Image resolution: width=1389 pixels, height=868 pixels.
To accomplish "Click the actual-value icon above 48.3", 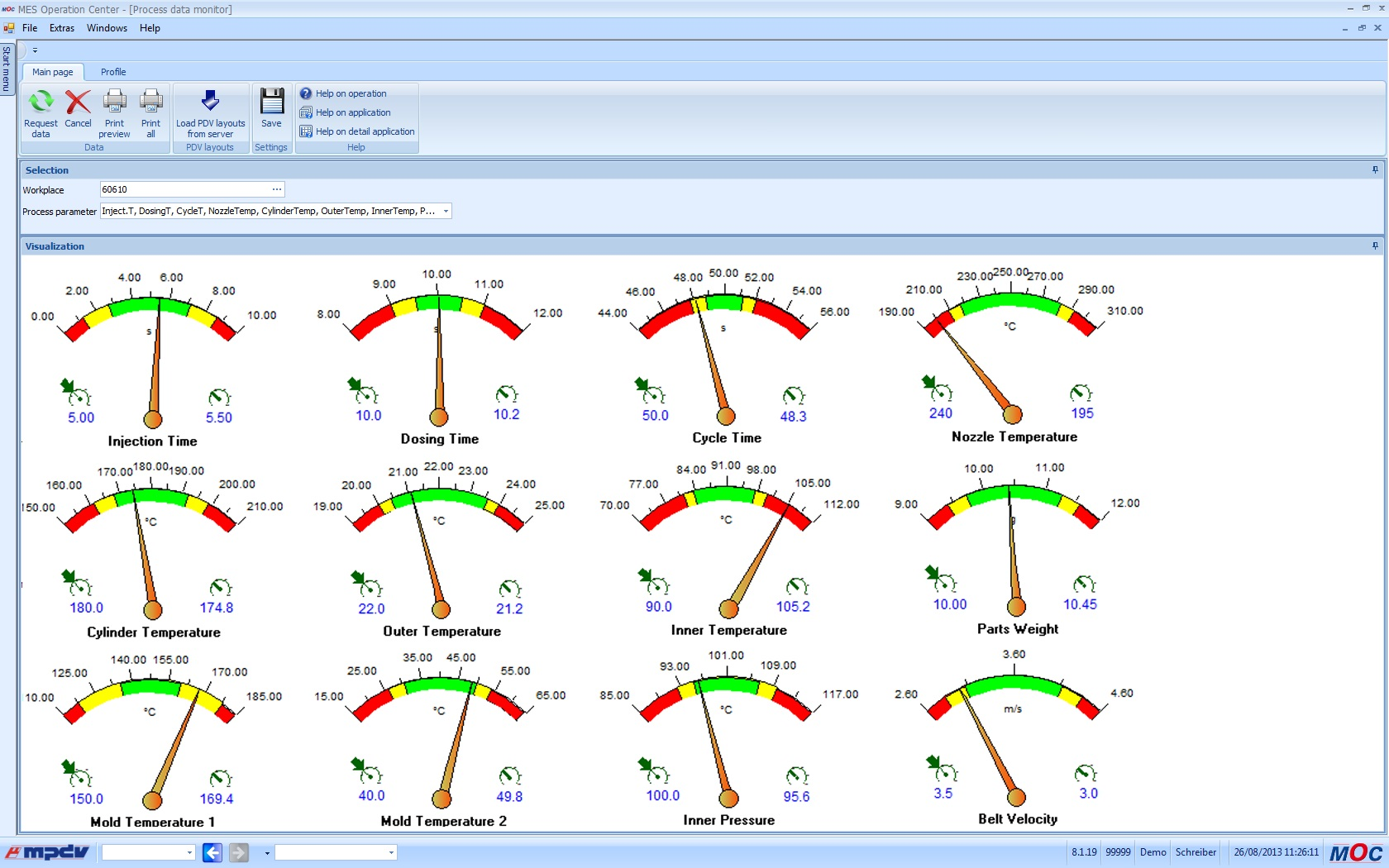I will click(x=794, y=395).
